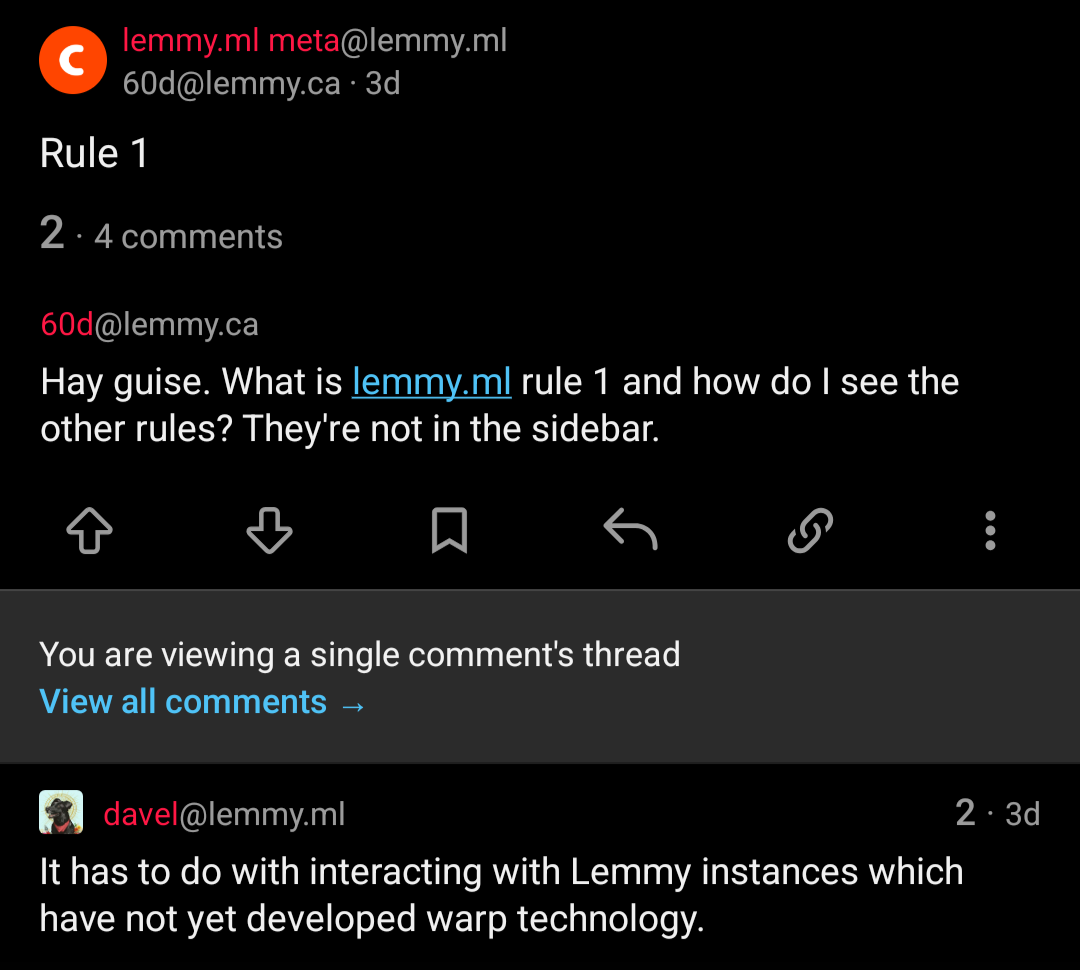Visit davel@lemmy.ml user profile
1080x970 pixels.
click(224, 814)
